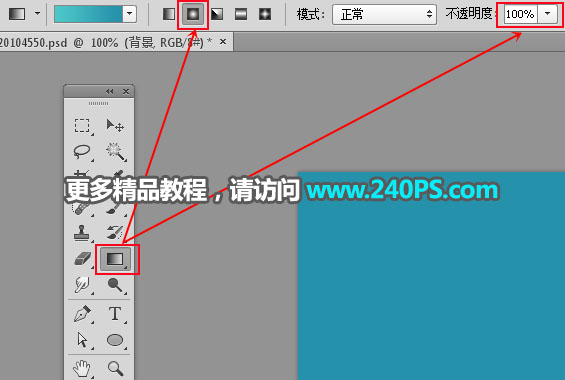Choose the Radial Gradient style
The image size is (565, 380).
click(x=193, y=14)
